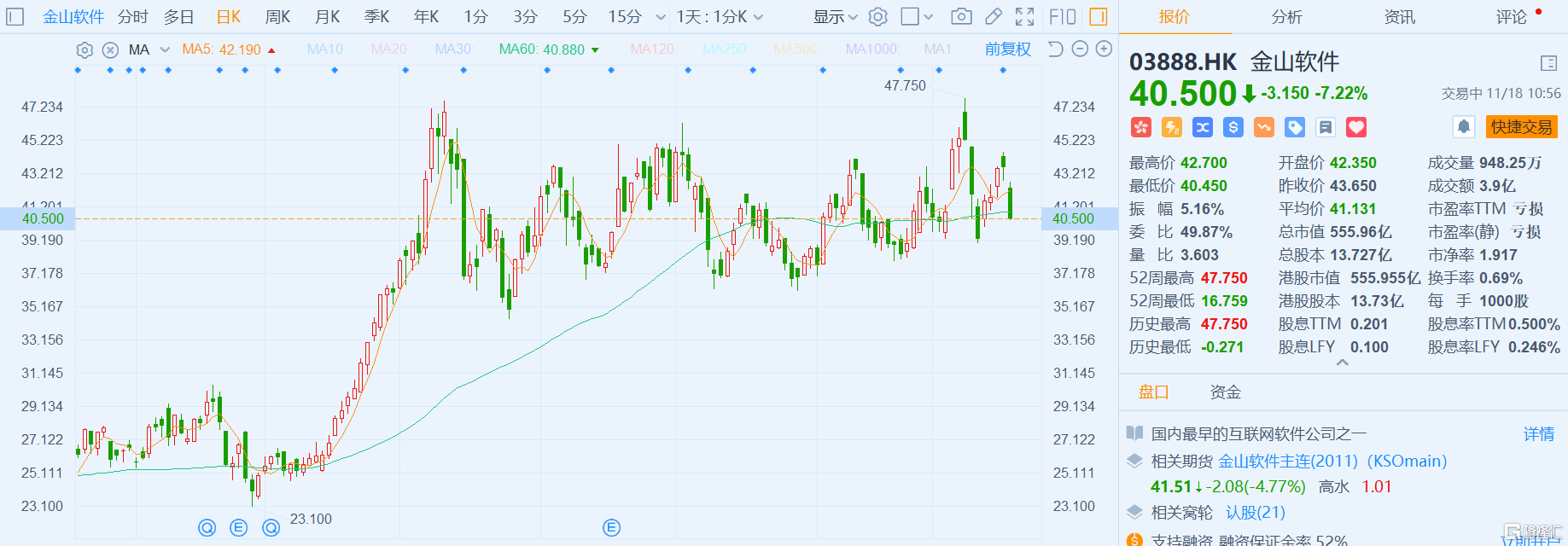This screenshot has width=1568, height=546.
Task: Take a chart screenshot with camera icon
Action: (961, 16)
